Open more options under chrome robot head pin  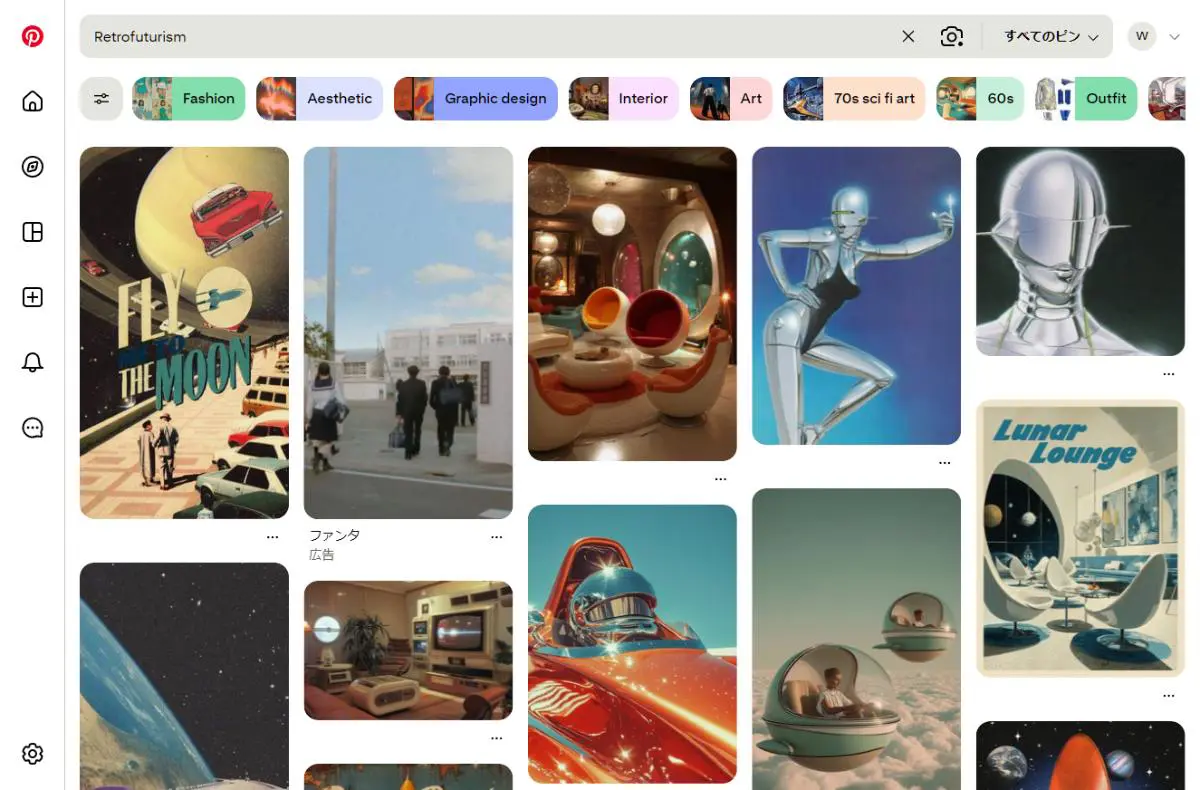[x=1169, y=374]
